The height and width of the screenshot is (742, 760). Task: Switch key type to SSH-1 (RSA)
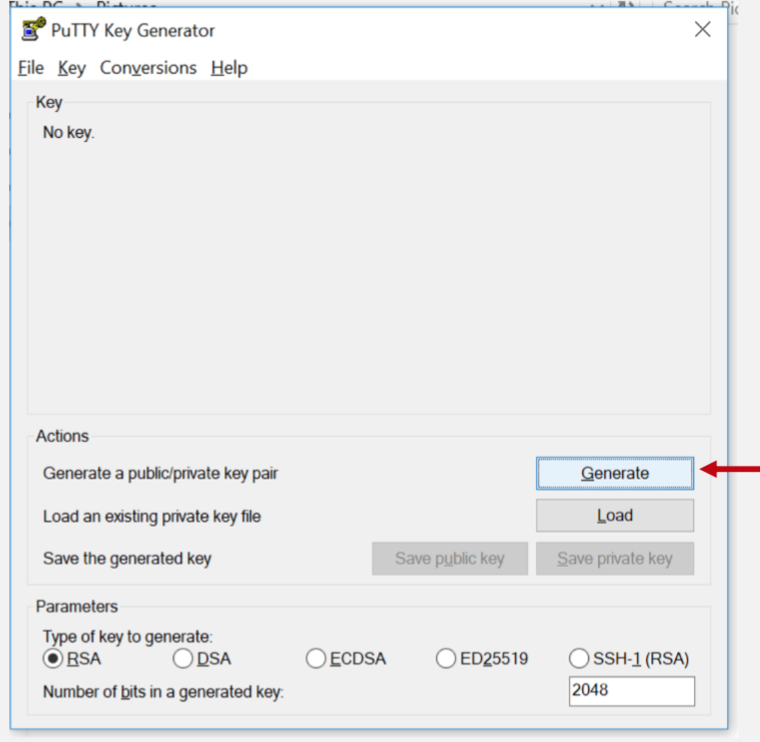click(578, 659)
